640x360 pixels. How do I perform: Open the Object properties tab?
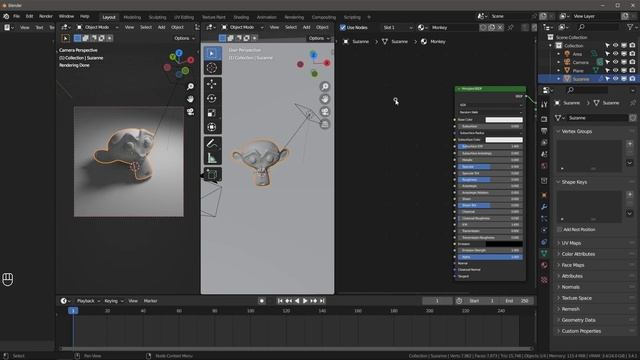click(544, 195)
